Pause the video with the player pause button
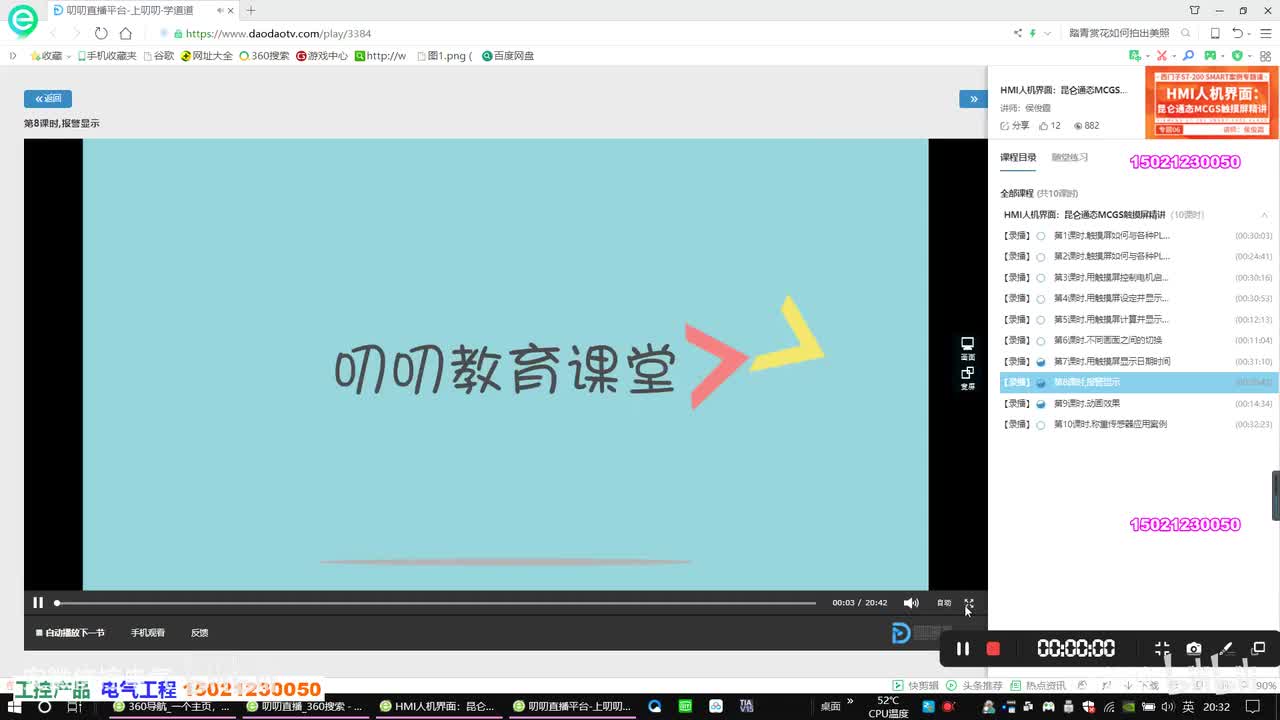Viewport: 1280px width, 720px height. 38,602
